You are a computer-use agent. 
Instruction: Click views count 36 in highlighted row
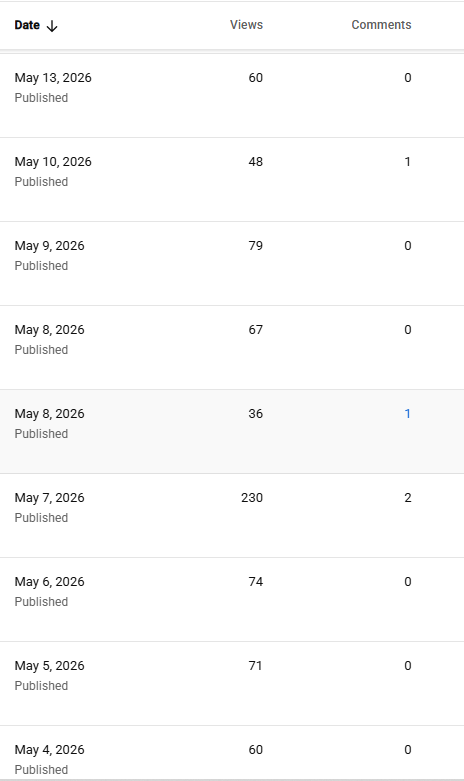[x=255, y=414]
